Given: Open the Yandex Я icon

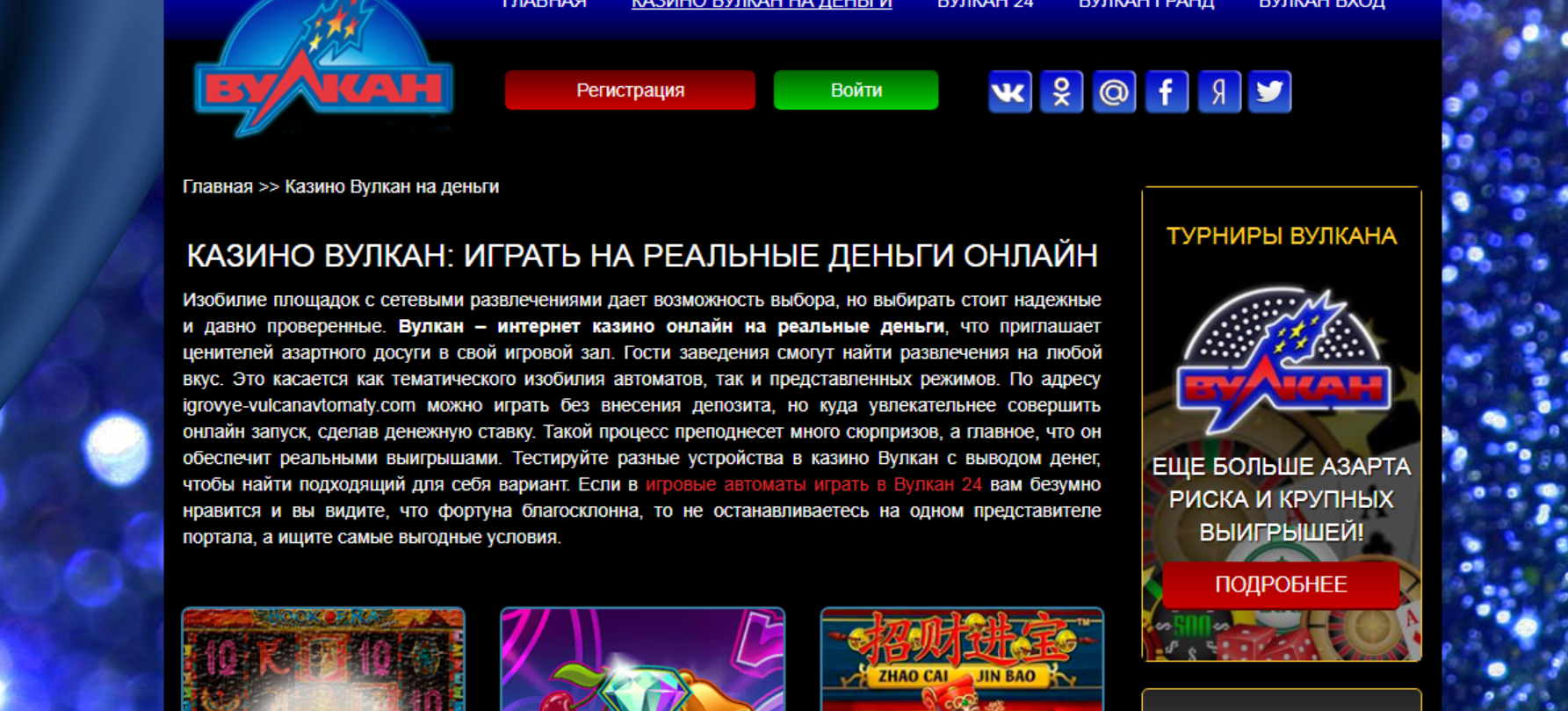Looking at the screenshot, I should (1218, 91).
